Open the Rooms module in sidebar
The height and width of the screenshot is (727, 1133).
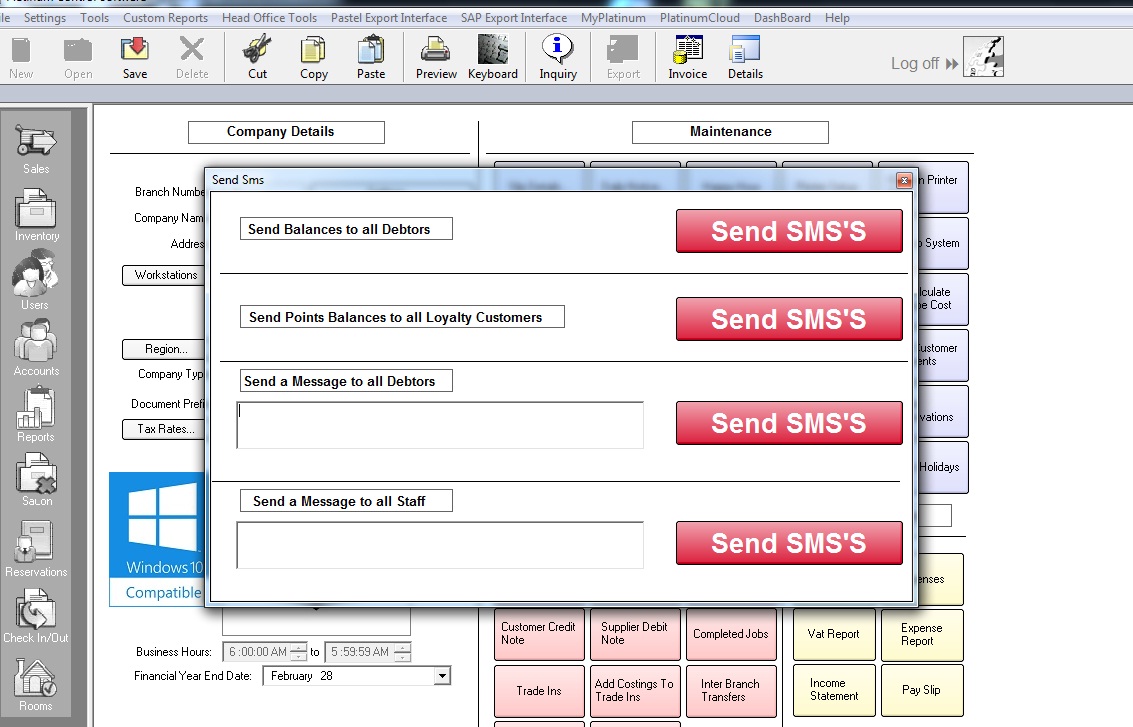35,685
